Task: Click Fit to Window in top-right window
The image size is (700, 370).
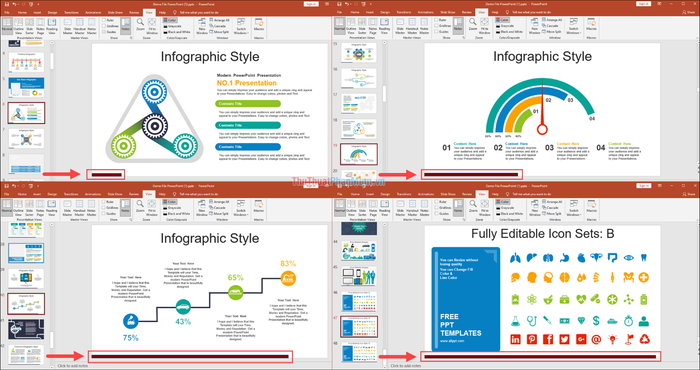Action: click(484, 27)
